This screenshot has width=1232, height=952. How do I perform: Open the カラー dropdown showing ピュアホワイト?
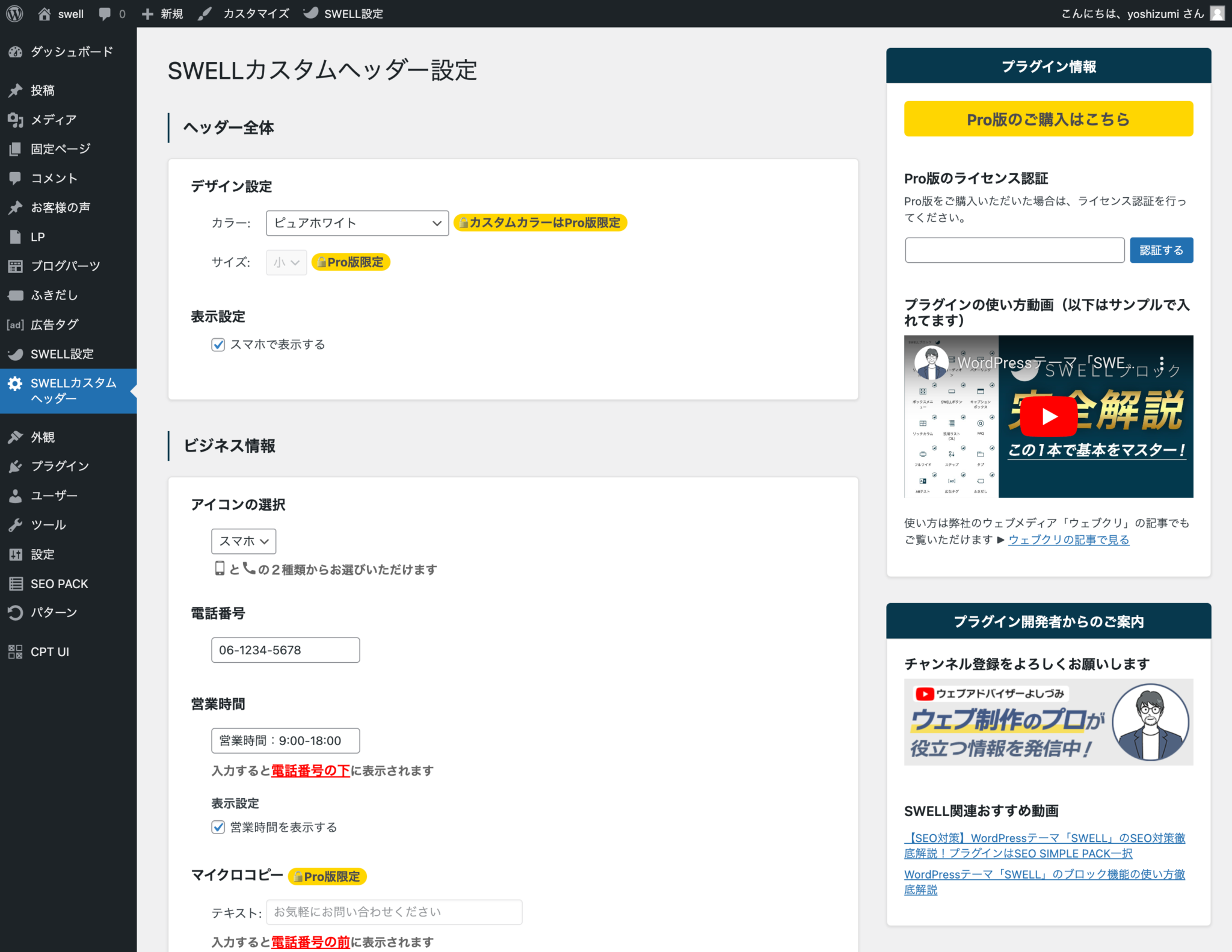[357, 223]
